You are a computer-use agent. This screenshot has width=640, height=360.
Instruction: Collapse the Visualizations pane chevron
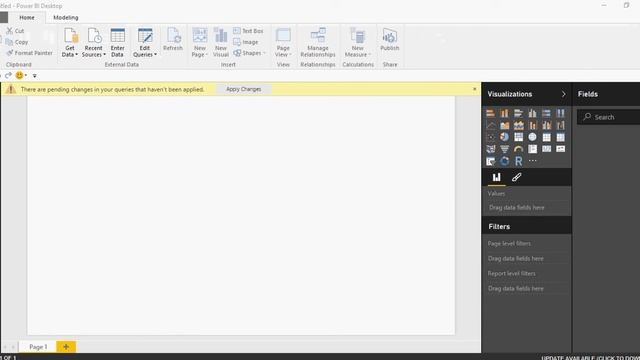click(x=564, y=94)
